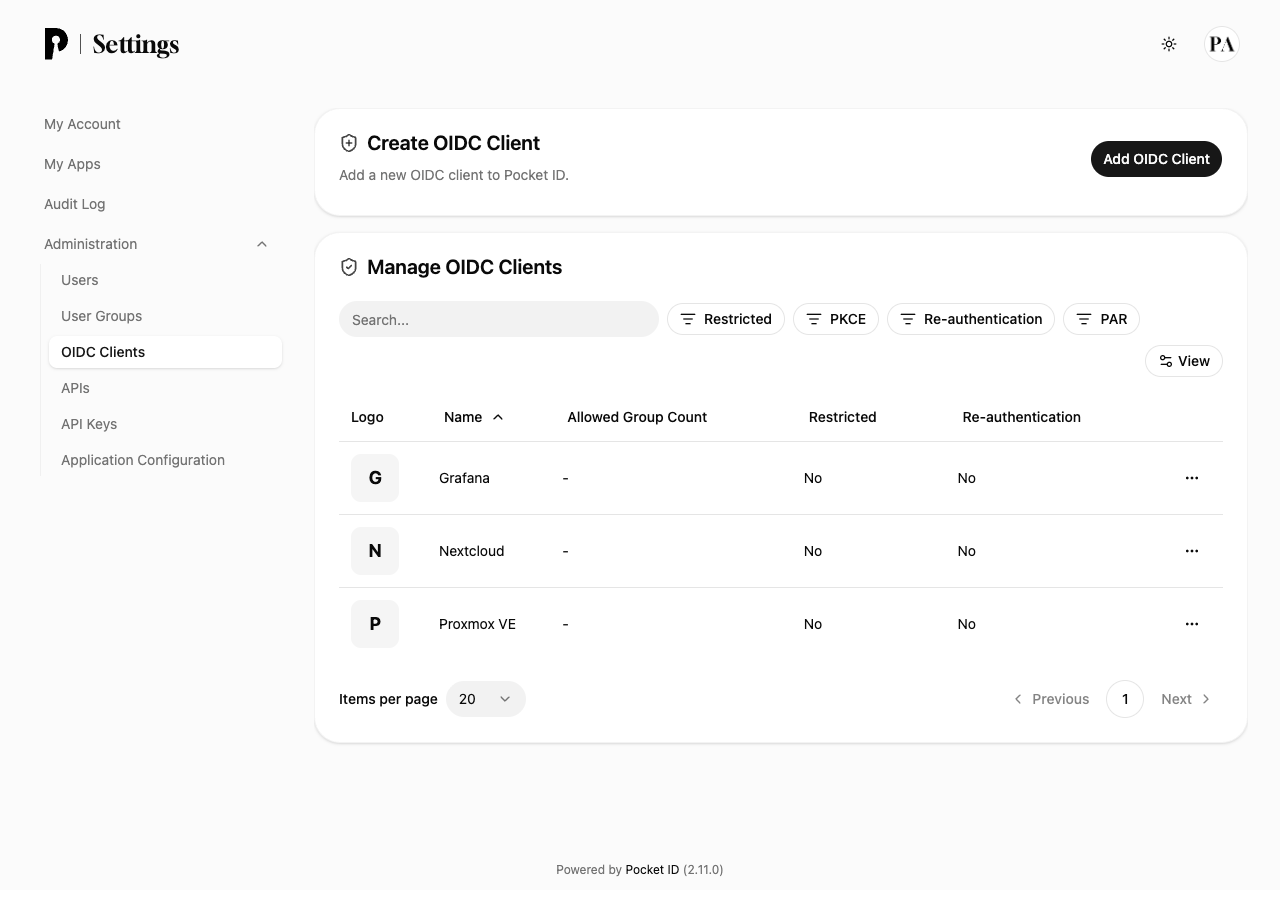The image size is (1280, 900).
Task: Click Add OIDC Client button
Action: coord(1156,159)
